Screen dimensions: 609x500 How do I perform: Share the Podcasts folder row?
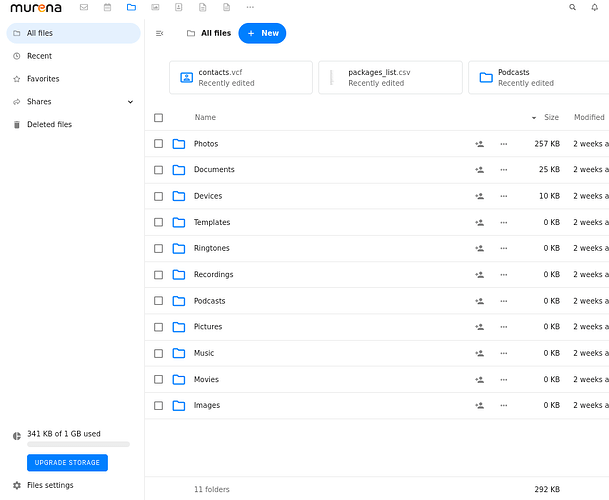pyautogui.click(x=480, y=301)
